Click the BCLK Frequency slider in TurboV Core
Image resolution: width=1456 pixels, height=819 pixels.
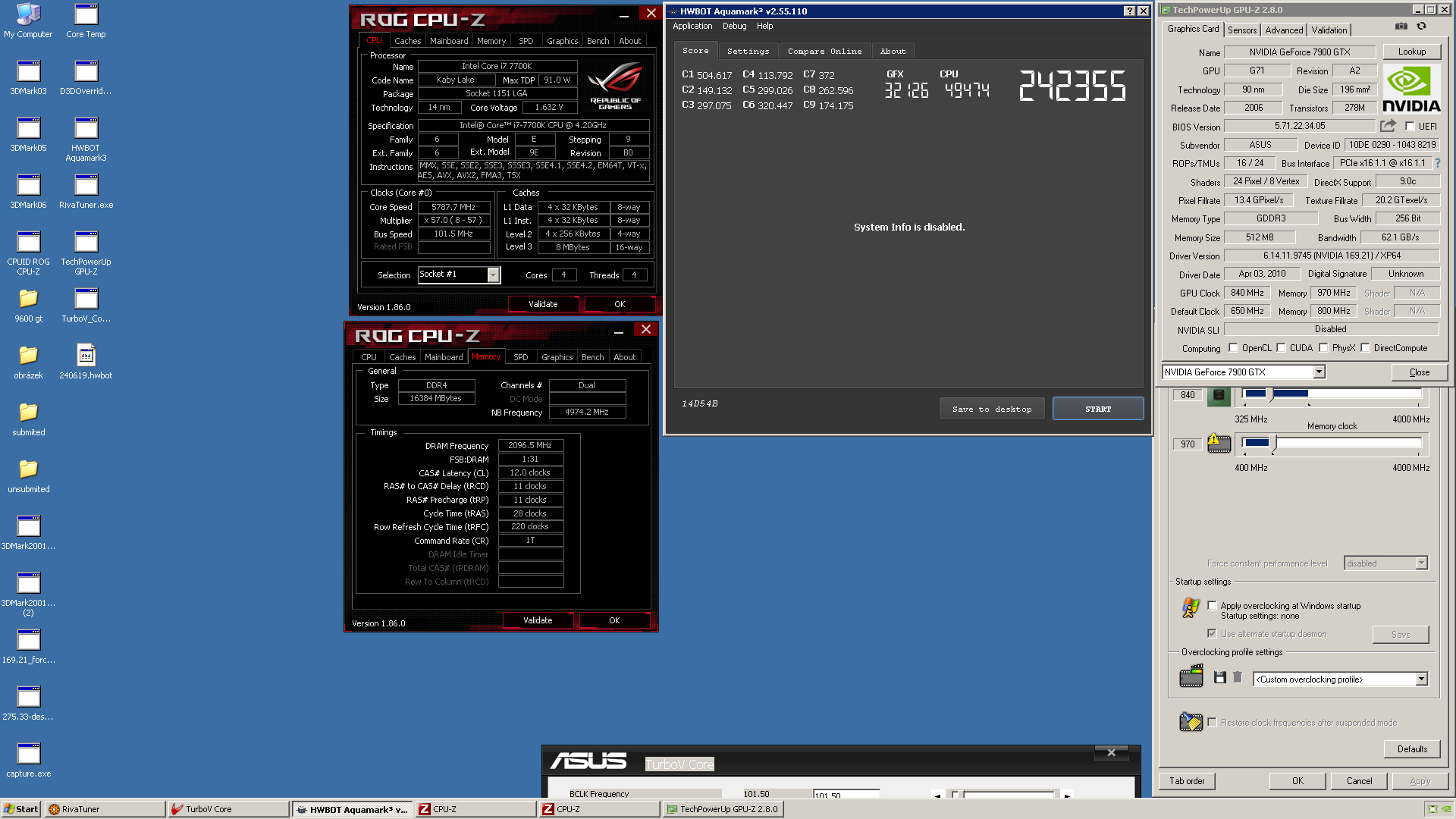[x=1009, y=794]
